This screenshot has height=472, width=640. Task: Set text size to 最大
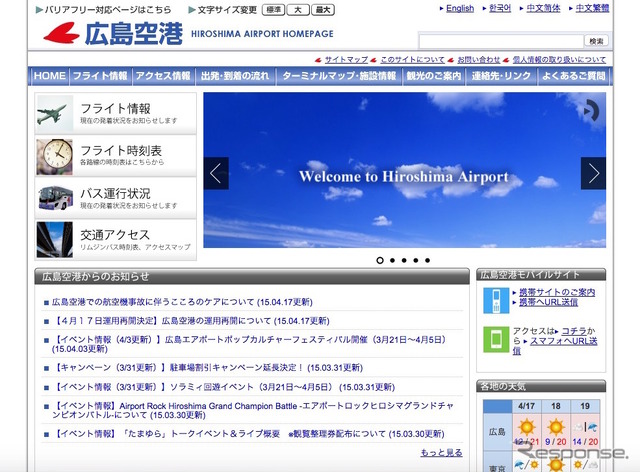(x=323, y=10)
